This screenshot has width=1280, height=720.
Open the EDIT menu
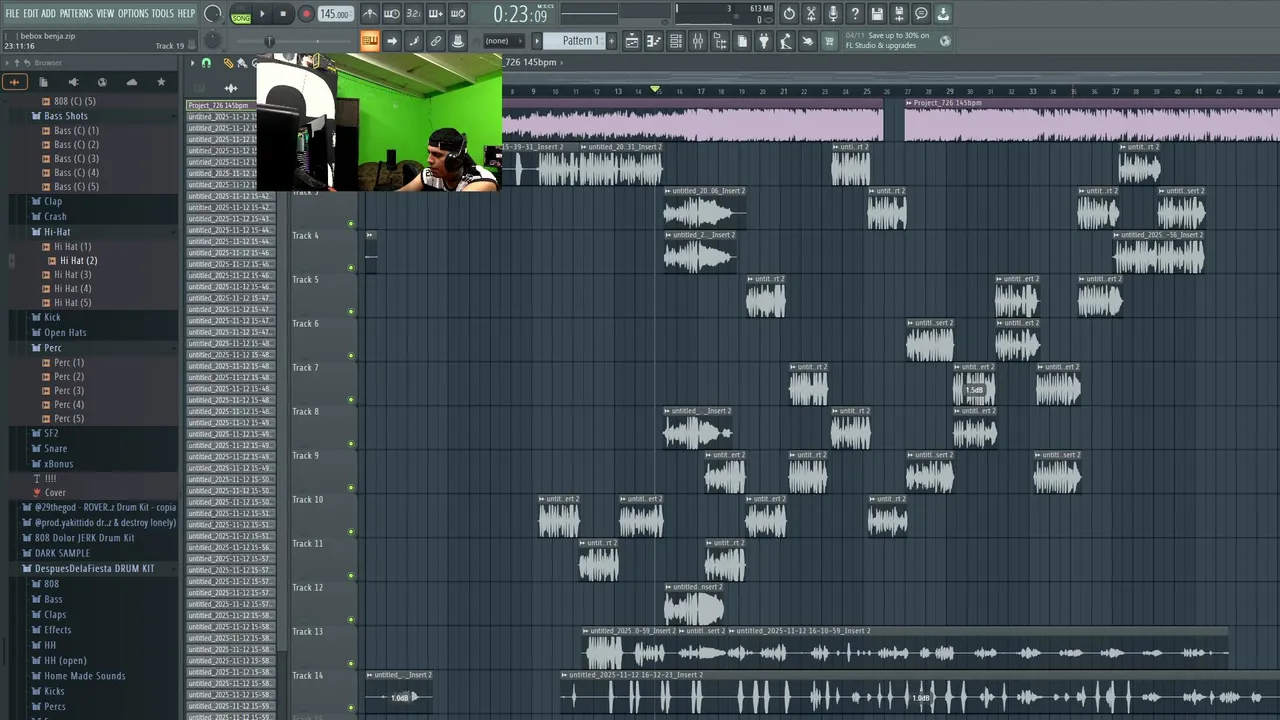[x=31, y=13]
